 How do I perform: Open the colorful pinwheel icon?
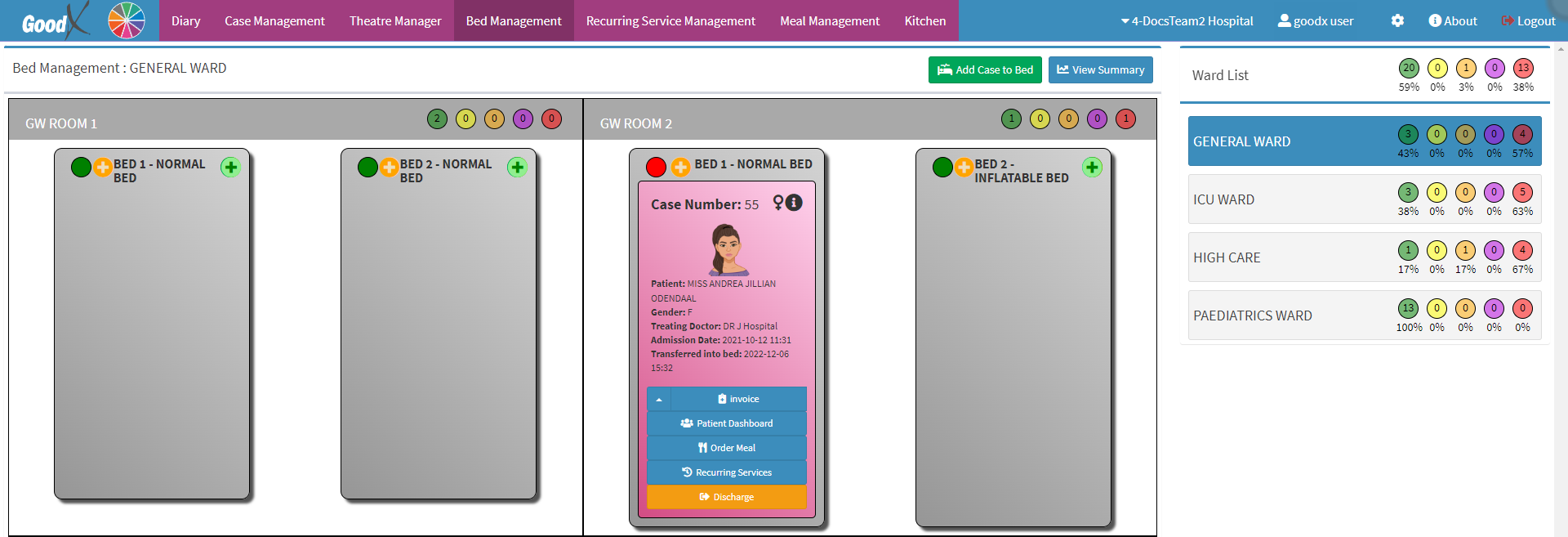coord(127,20)
